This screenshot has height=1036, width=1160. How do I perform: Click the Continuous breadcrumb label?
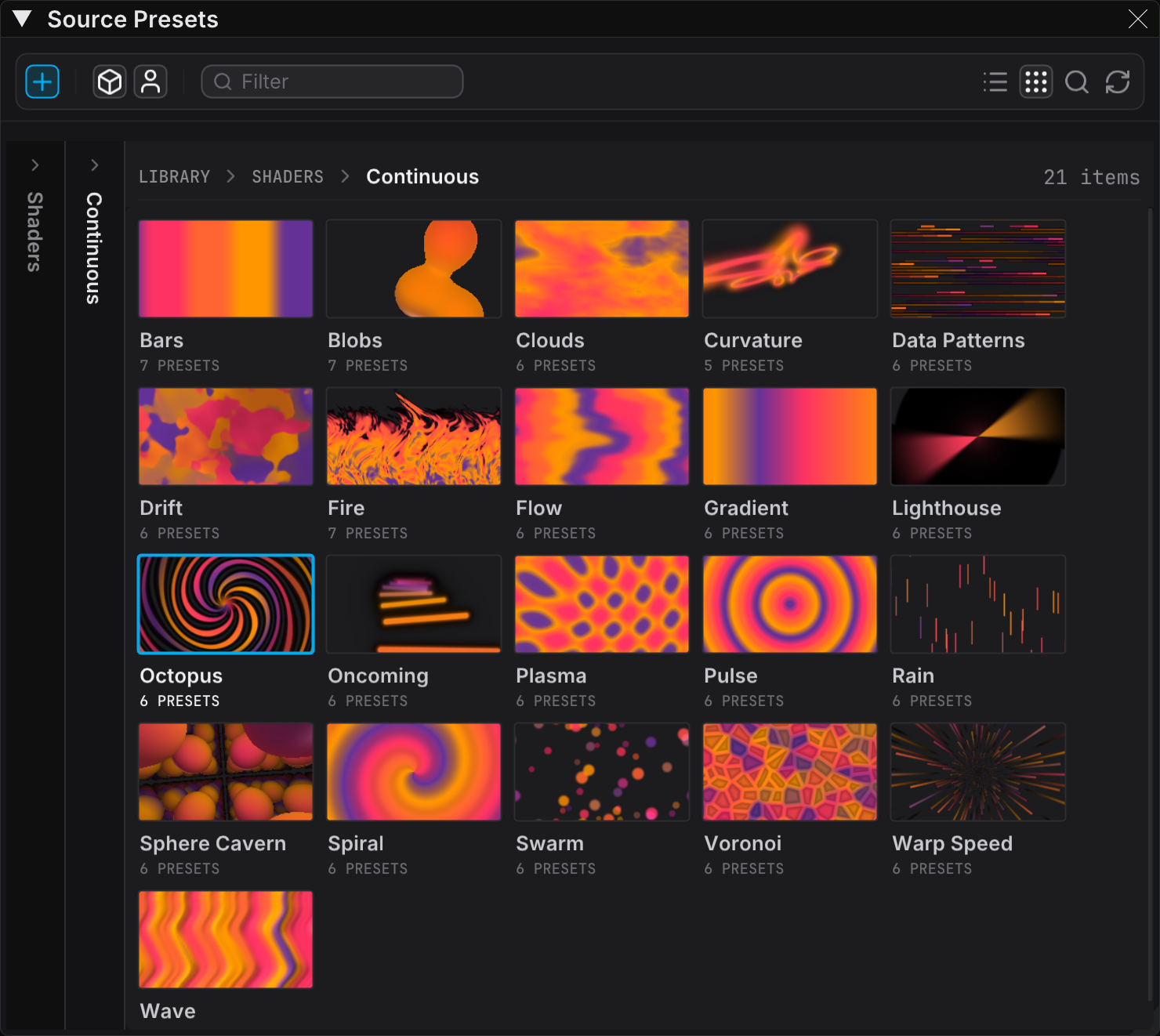422,177
